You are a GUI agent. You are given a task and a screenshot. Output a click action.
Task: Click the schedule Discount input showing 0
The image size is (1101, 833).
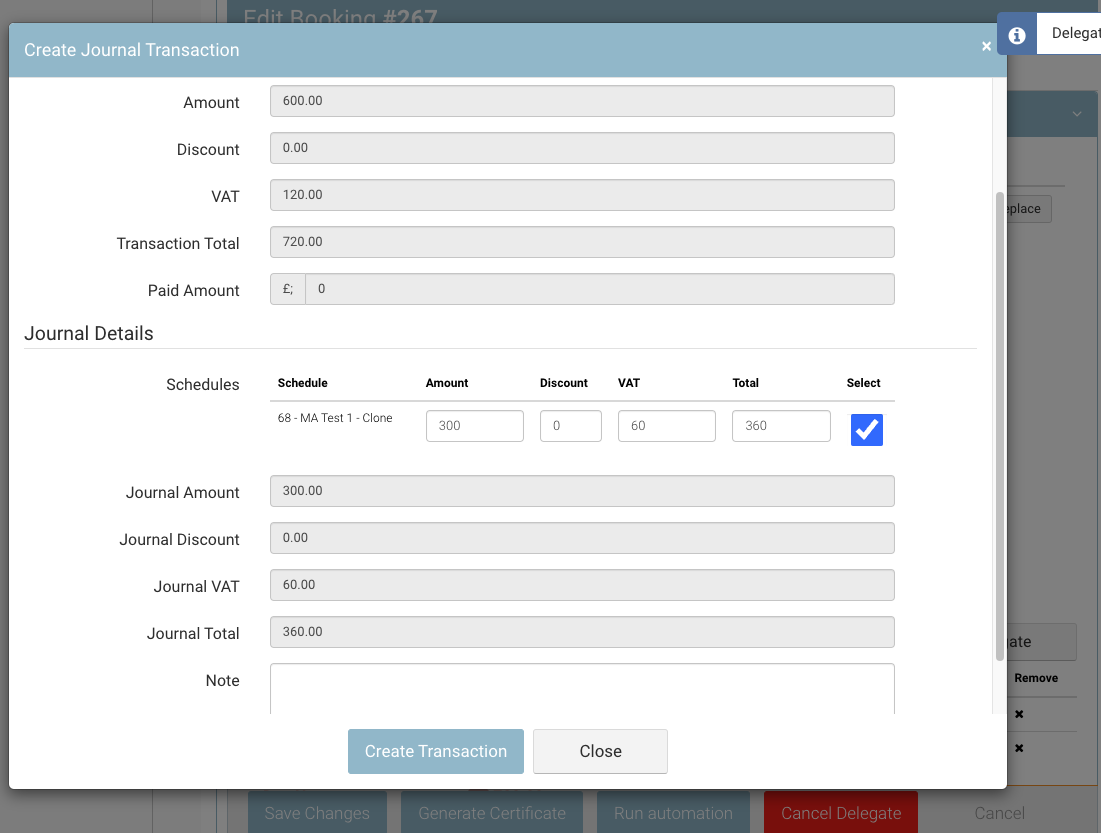[x=570, y=426]
